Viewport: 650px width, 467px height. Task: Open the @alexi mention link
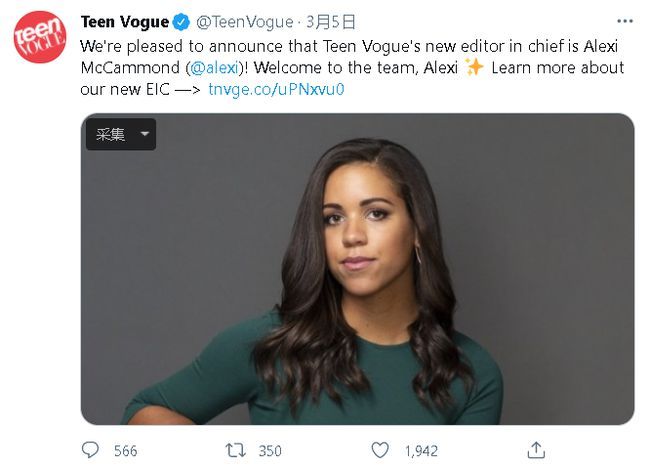pos(215,68)
